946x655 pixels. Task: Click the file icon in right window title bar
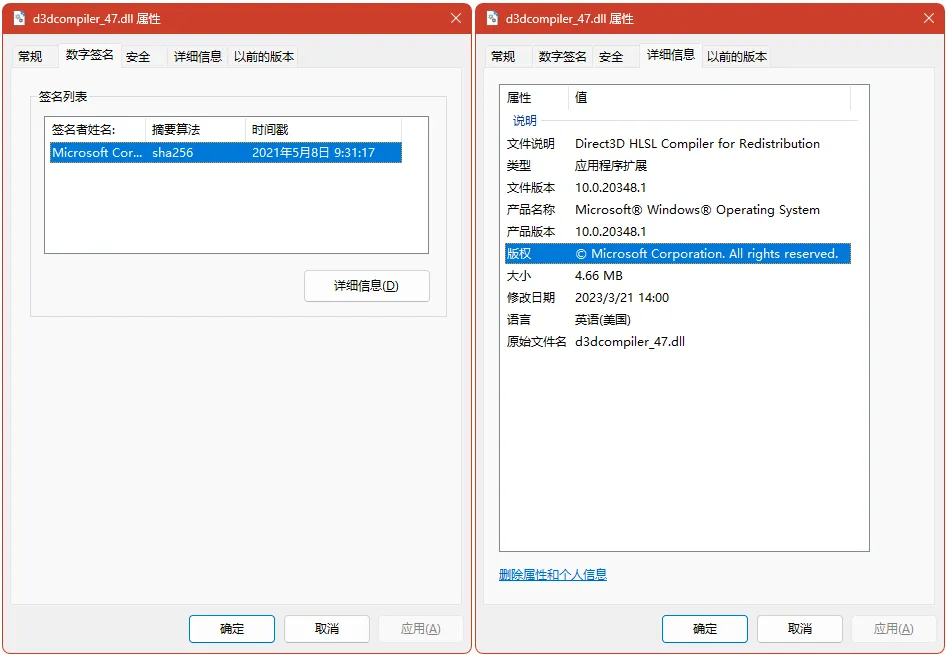(x=492, y=18)
